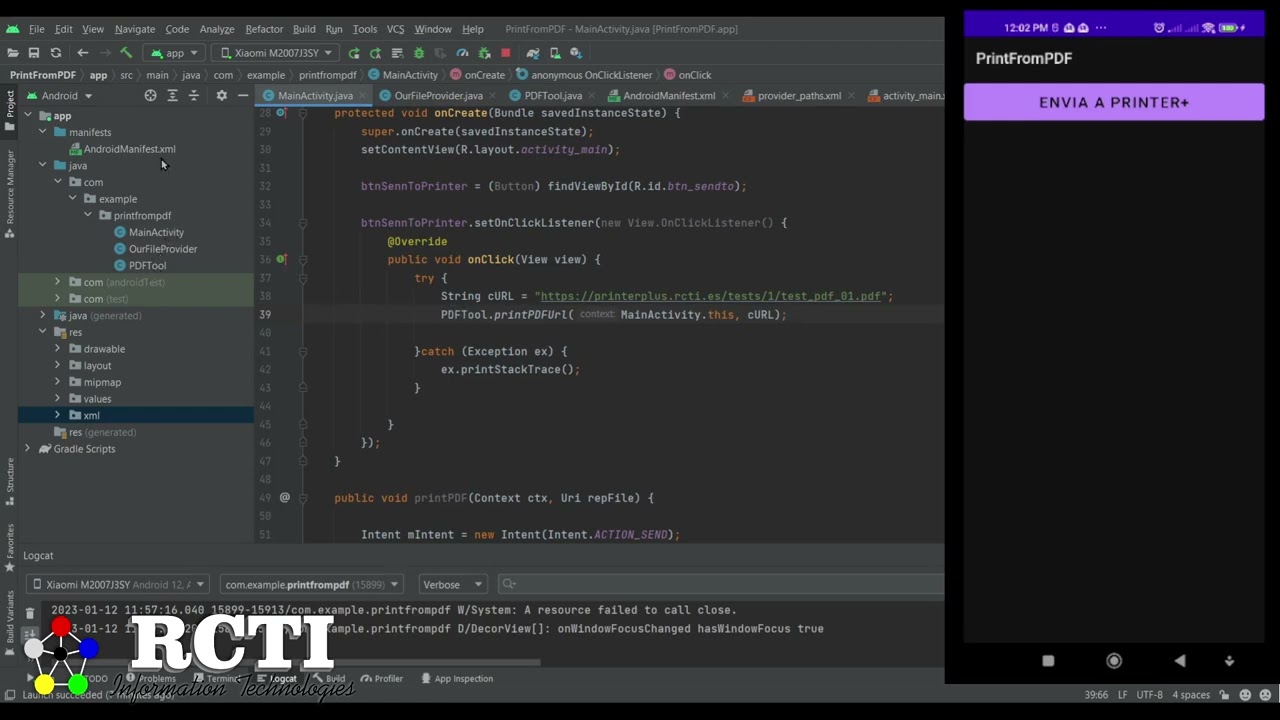Collapse the java folder in project tree
1280x720 pixels.
(x=43, y=165)
